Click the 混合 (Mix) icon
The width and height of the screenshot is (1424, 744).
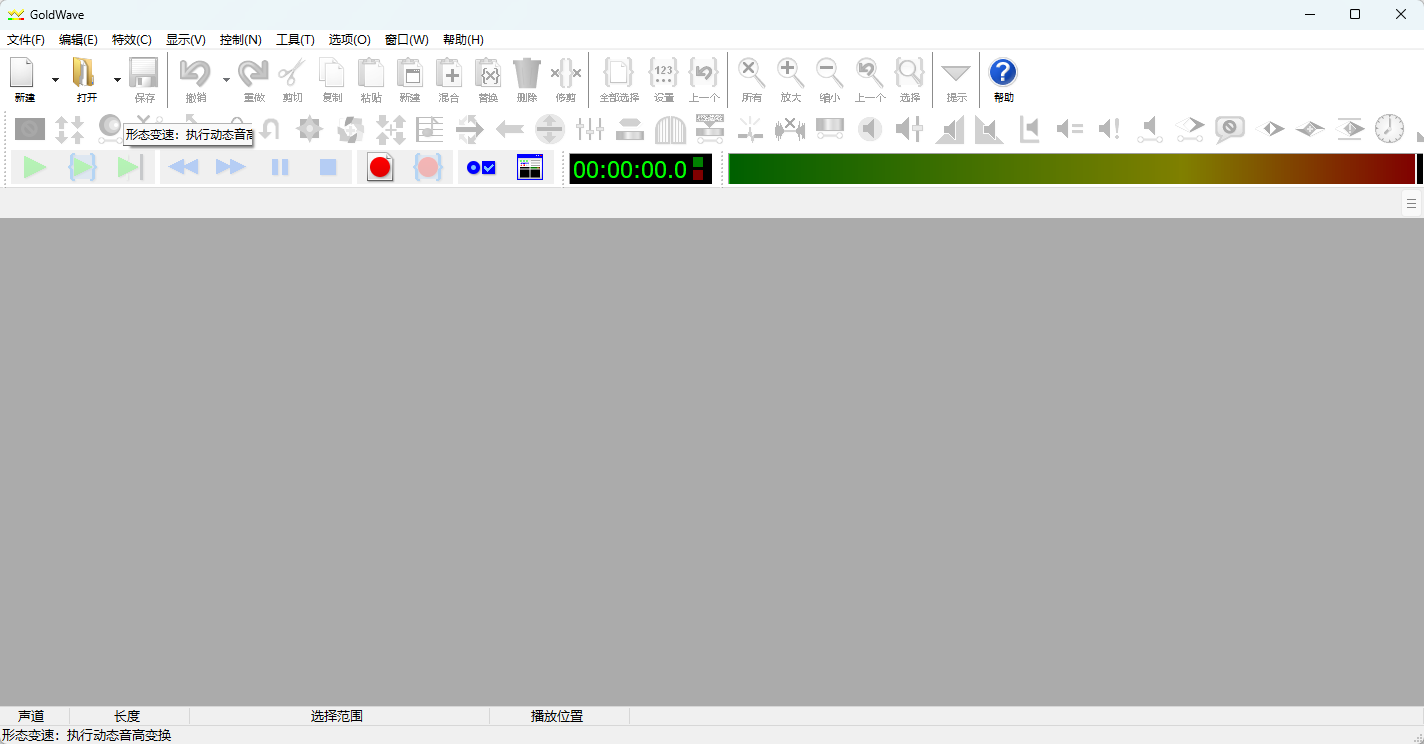click(x=449, y=79)
